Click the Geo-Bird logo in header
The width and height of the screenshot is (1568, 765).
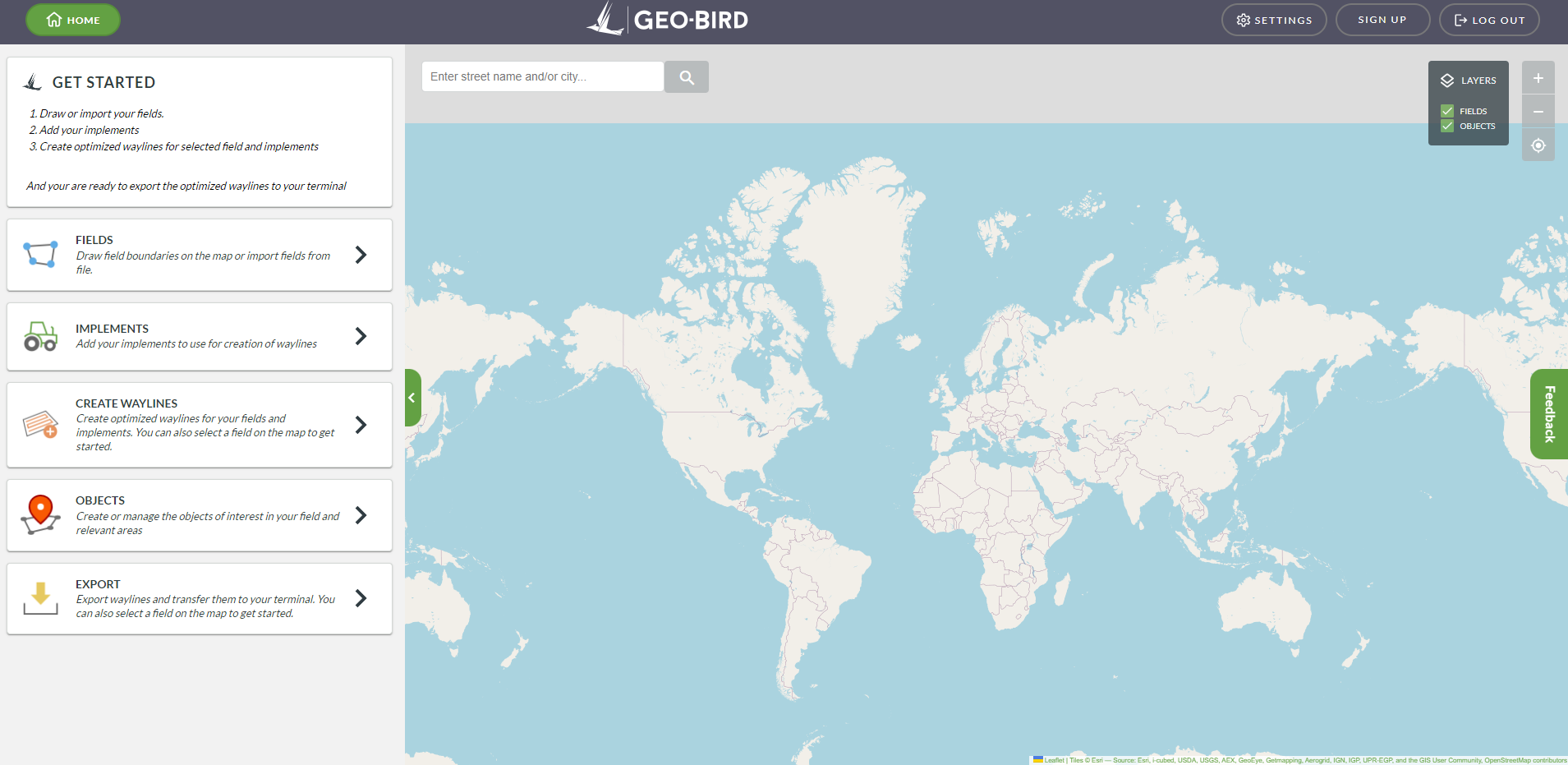tap(668, 20)
